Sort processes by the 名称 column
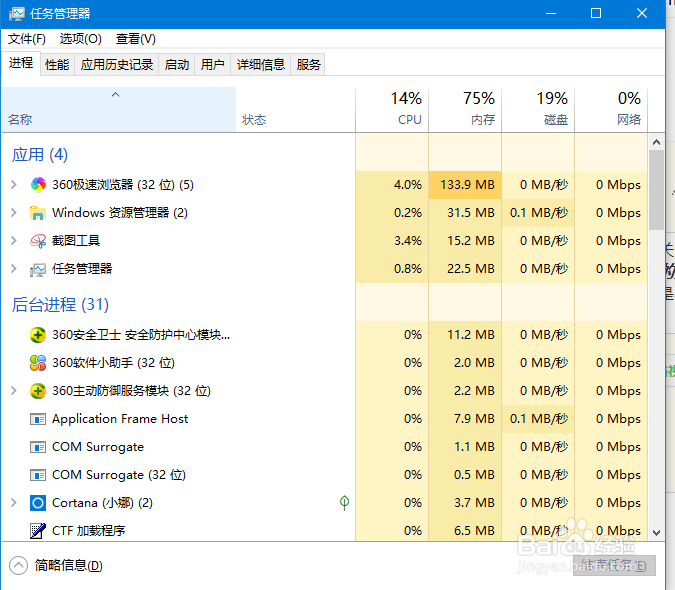The width and height of the screenshot is (675, 590). point(119,110)
